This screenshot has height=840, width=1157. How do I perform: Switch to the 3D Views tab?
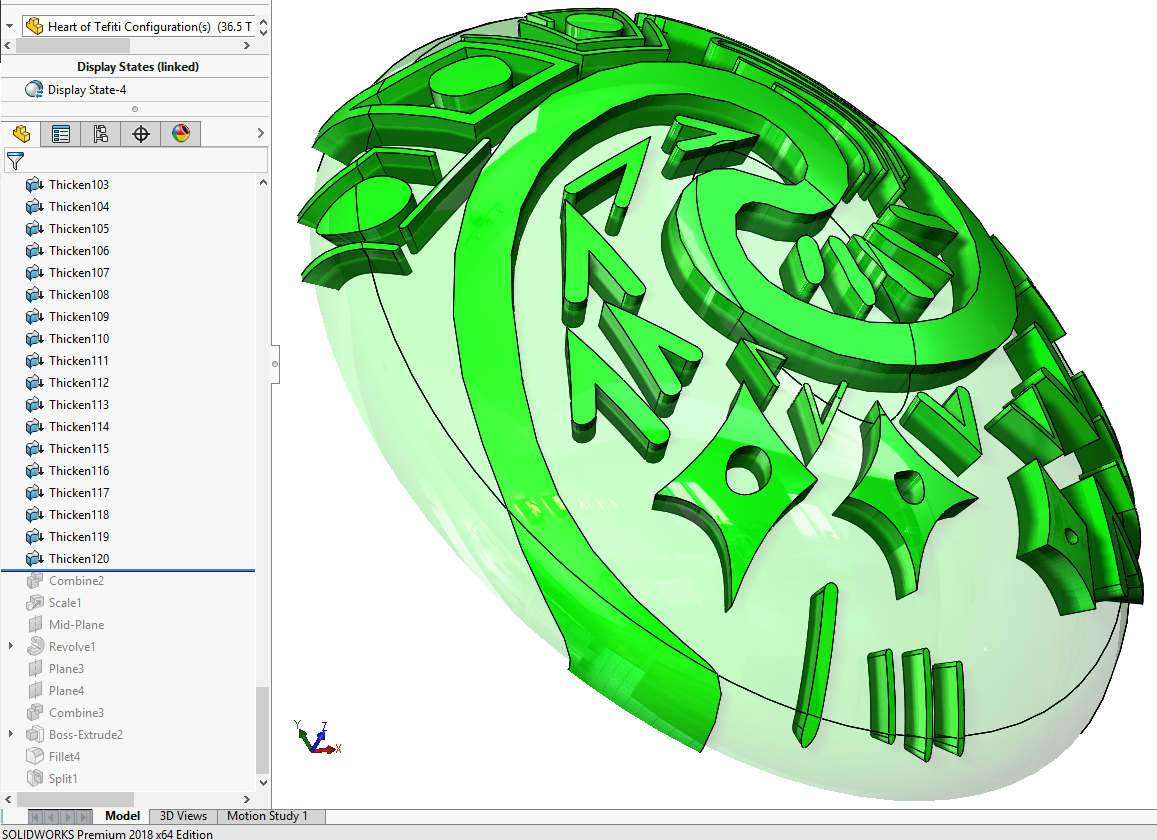click(184, 816)
